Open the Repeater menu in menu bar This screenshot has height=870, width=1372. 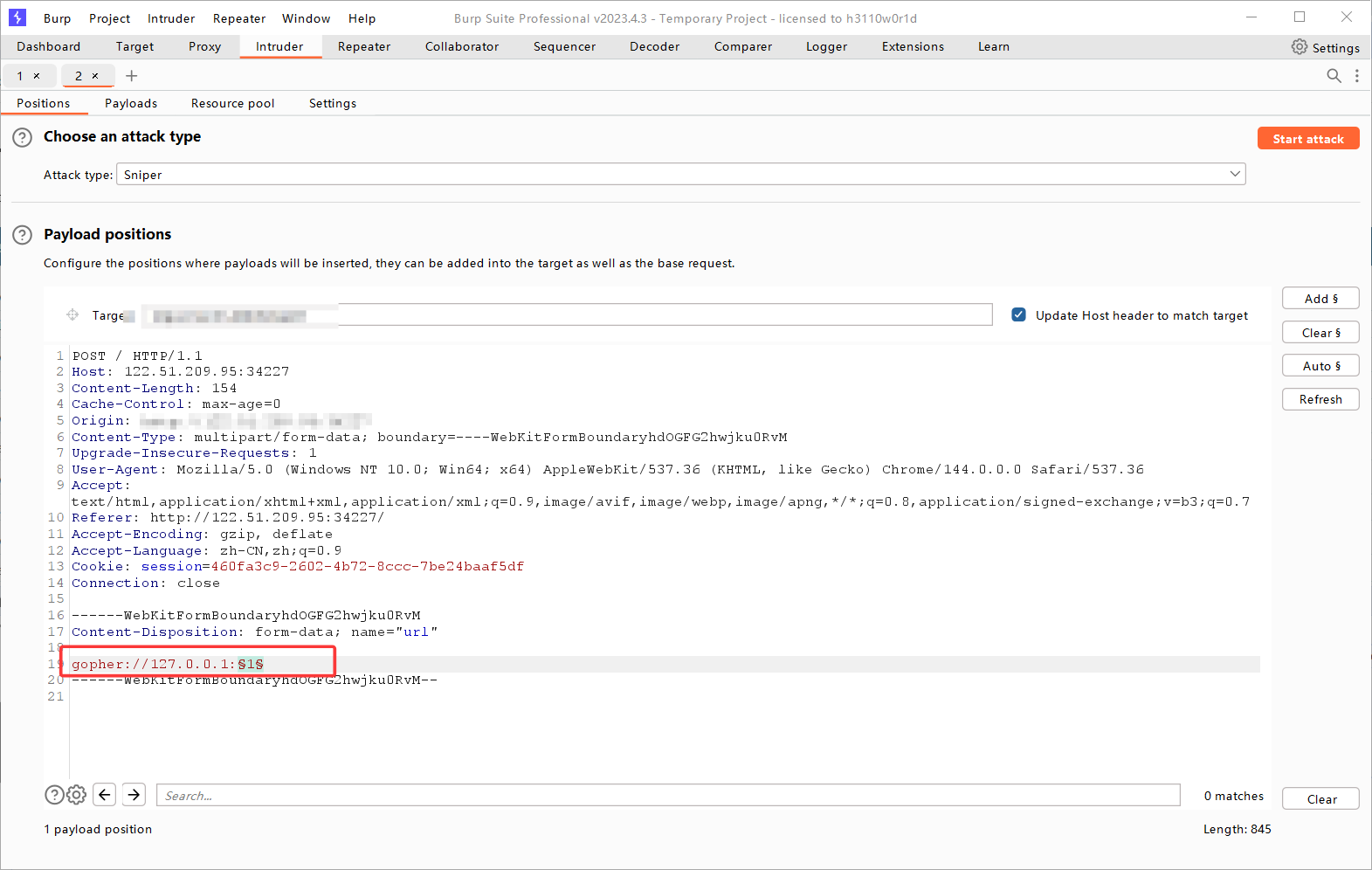pyautogui.click(x=239, y=18)
